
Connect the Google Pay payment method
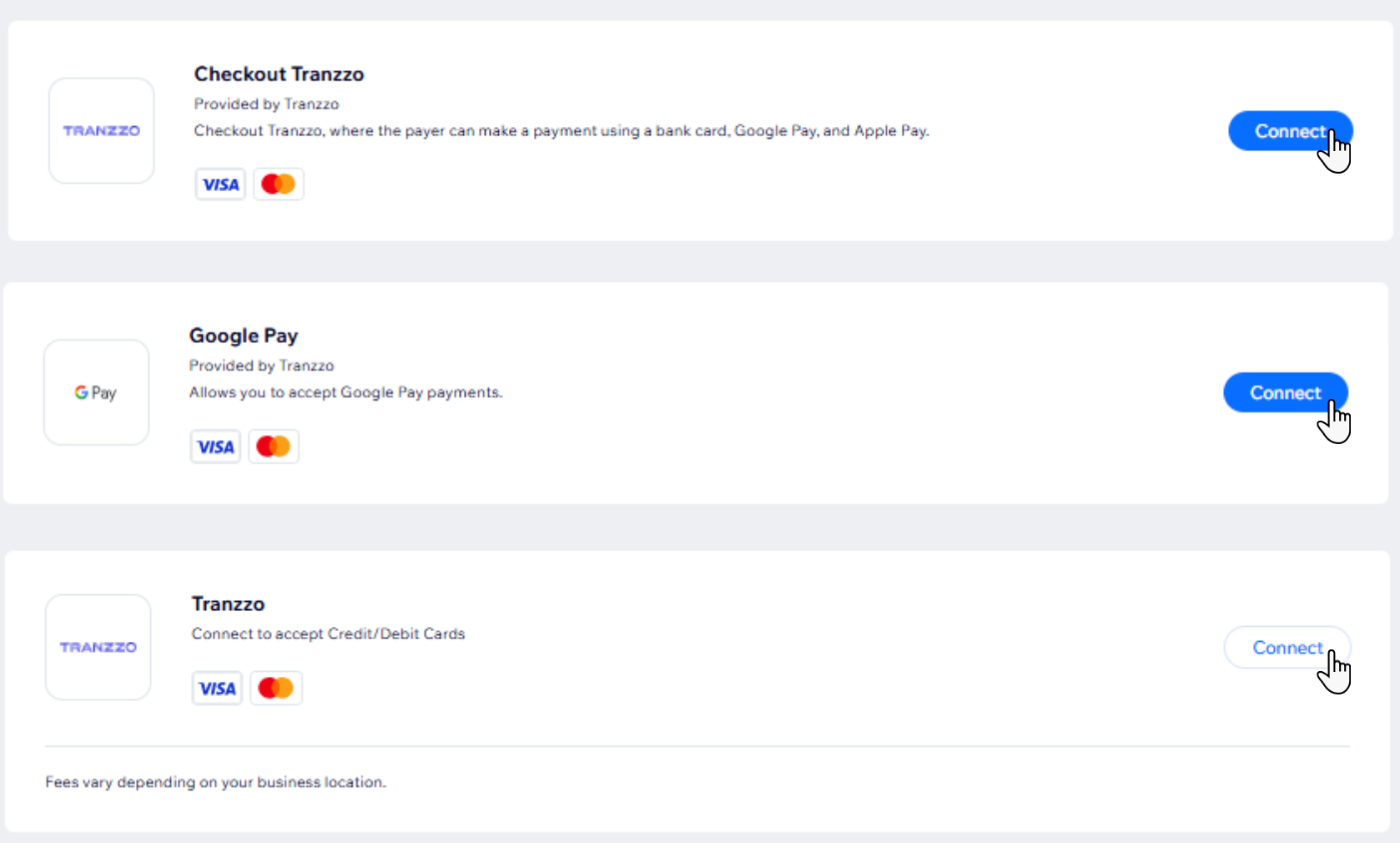click(x=1285, y=392)
